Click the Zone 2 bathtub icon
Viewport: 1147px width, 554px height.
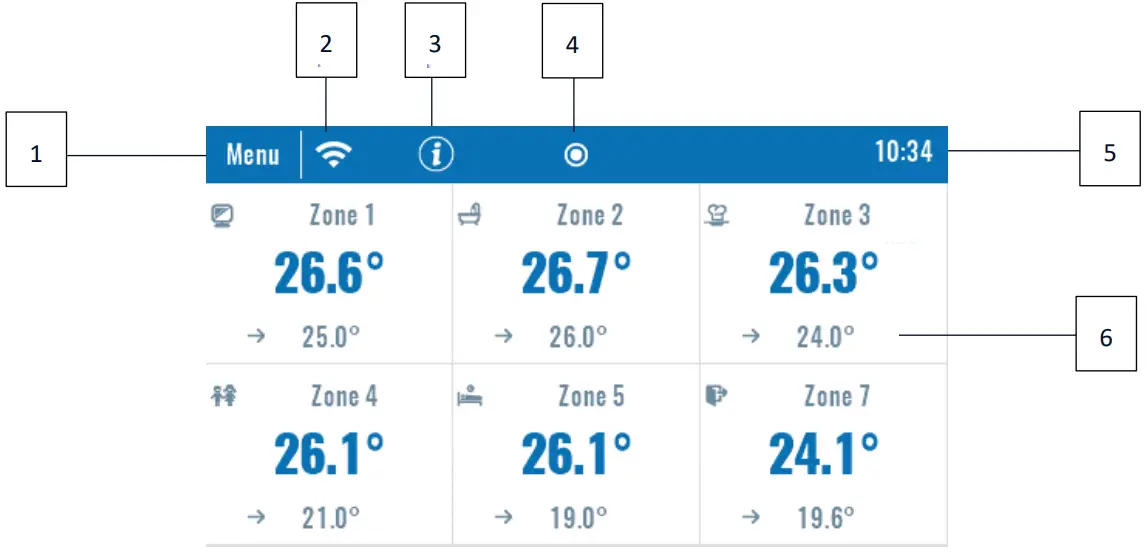[470, 215]
